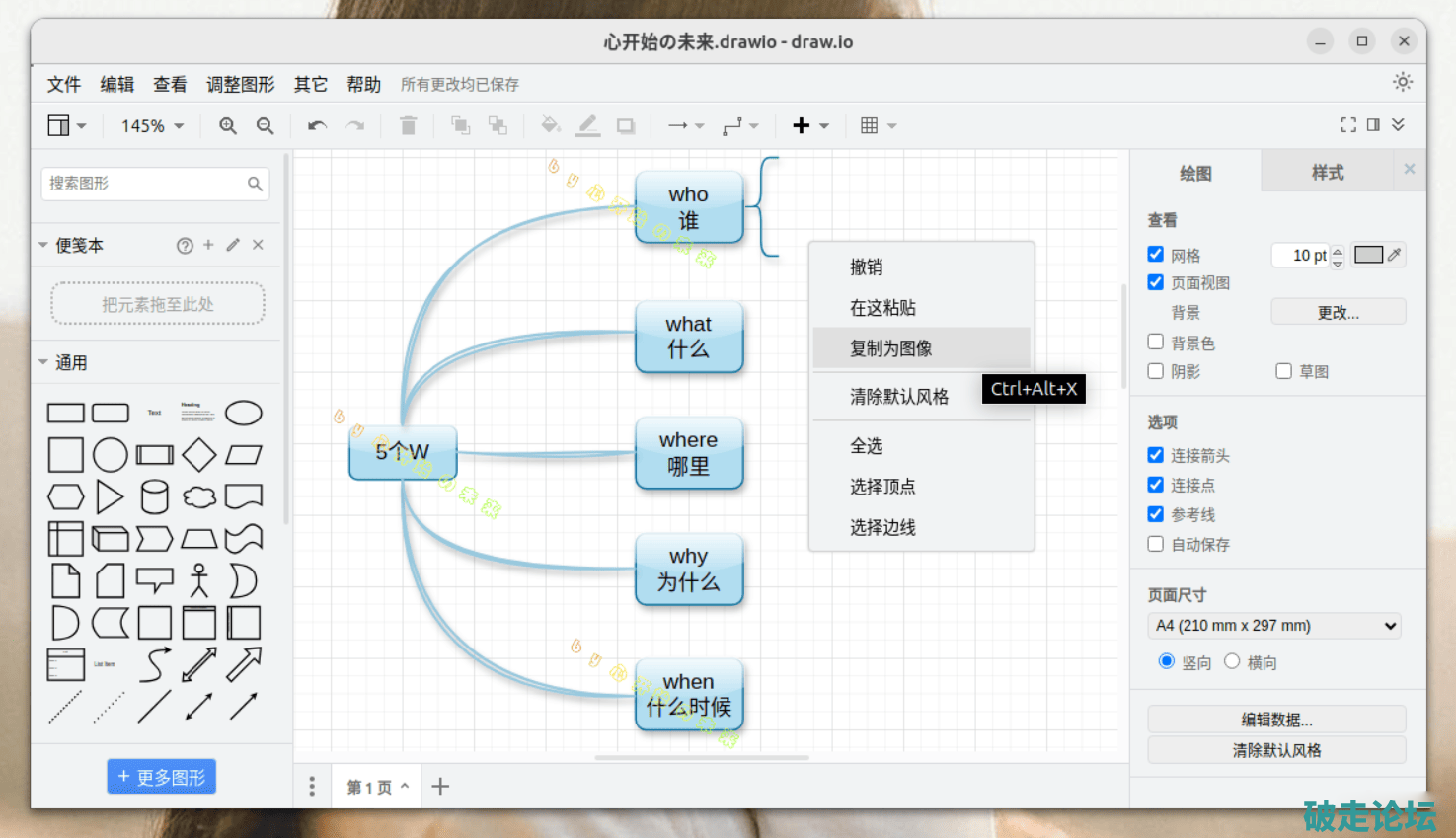Click the 编辑数据 button
This screenshot has width=1456, height=838.
click(x=1275, y=720)
